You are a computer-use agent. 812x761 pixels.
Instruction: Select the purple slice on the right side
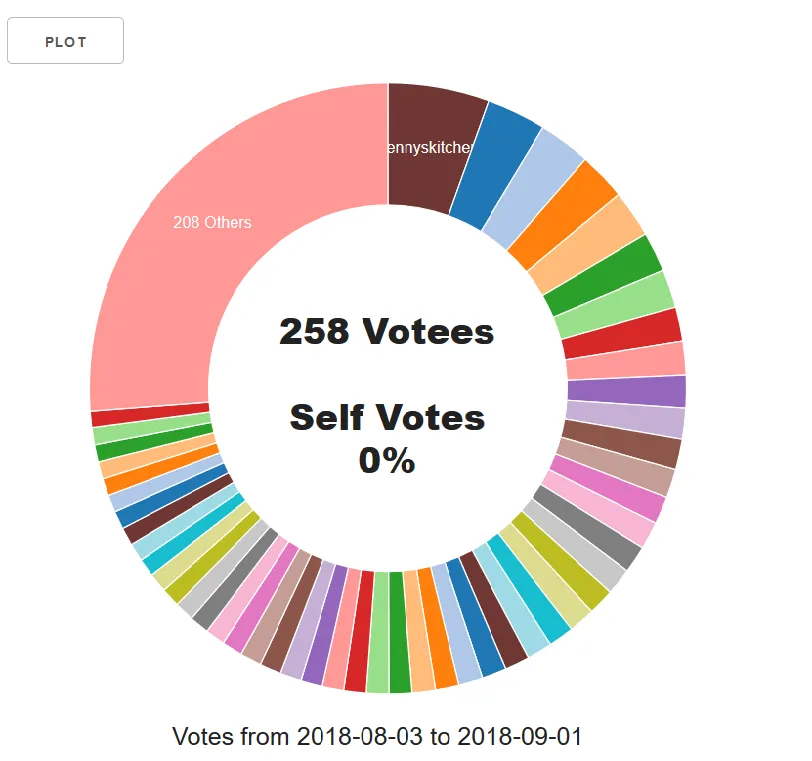(x=627, y=392)
